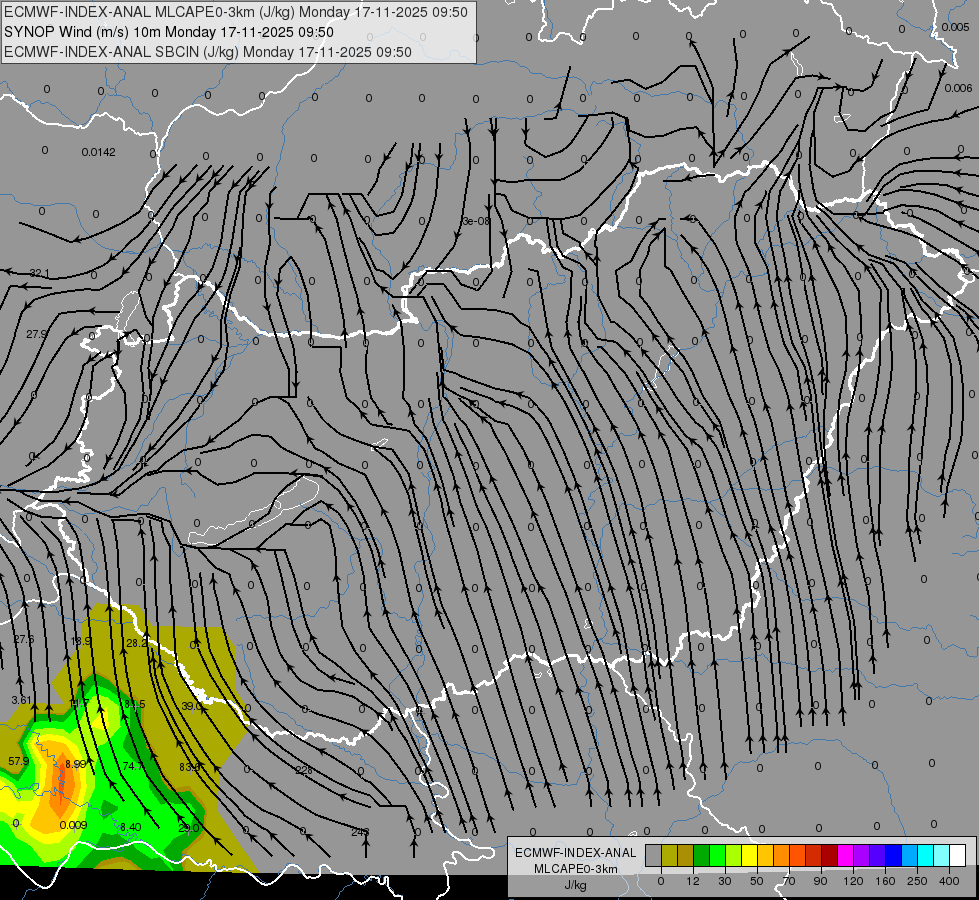This screenshot has width=979, height=900.
Task: Click the map value 29.0
Action: (x=189, y=828)
